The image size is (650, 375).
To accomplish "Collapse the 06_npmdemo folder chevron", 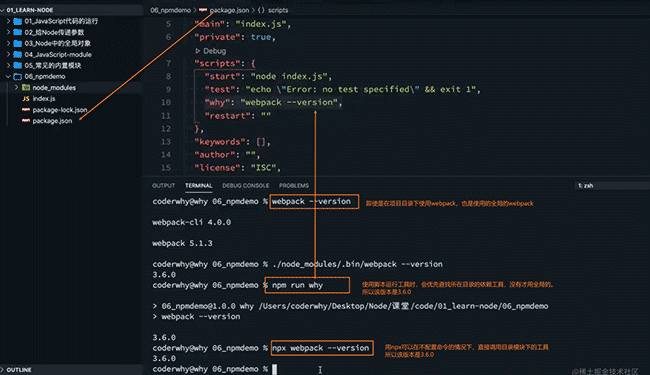I will point(8,77).
